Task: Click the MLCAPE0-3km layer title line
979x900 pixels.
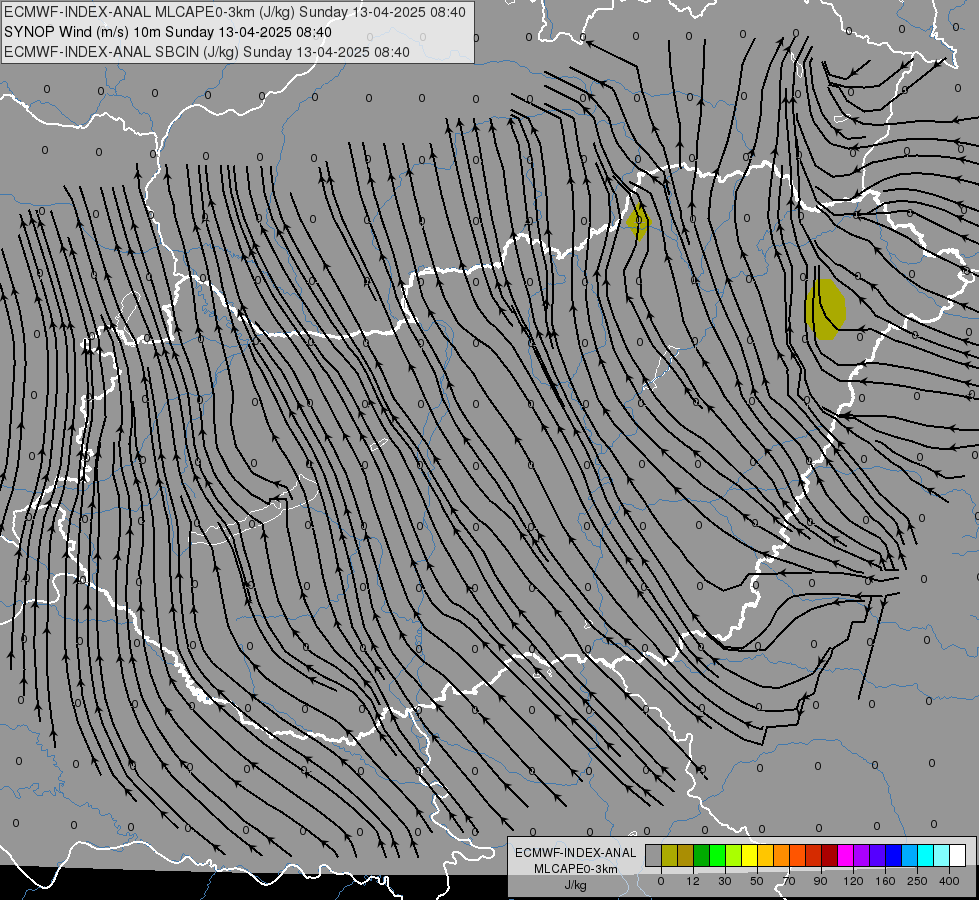Action: coord(235,12)
